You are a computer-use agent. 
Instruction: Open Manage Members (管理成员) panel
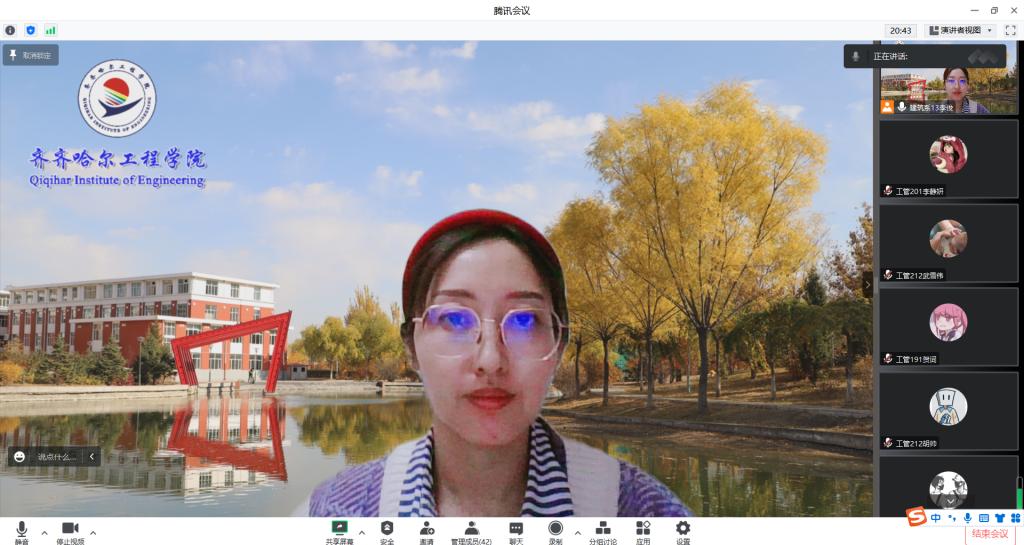pyautogui.click(x=471, y=530)
